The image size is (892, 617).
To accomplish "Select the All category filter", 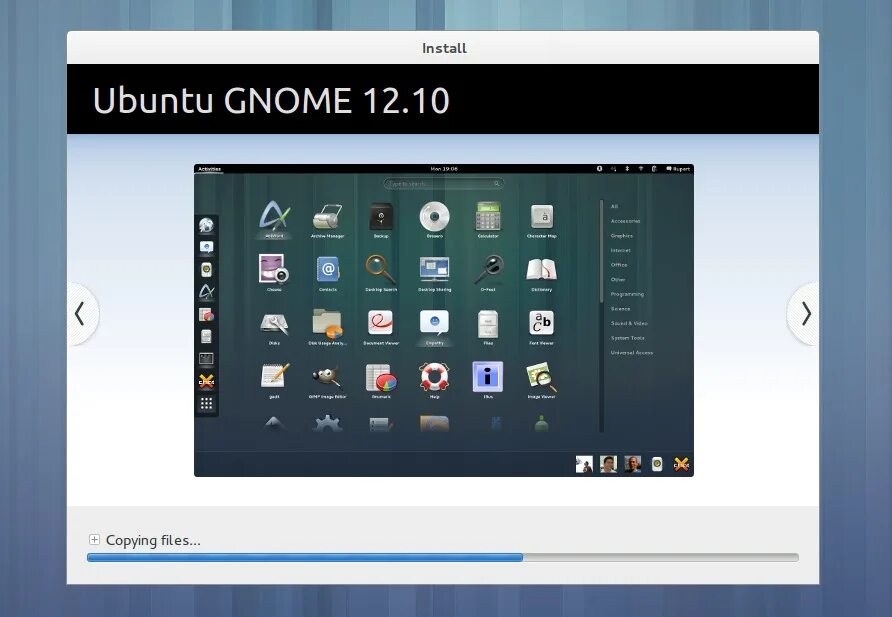I will (614, 206).
